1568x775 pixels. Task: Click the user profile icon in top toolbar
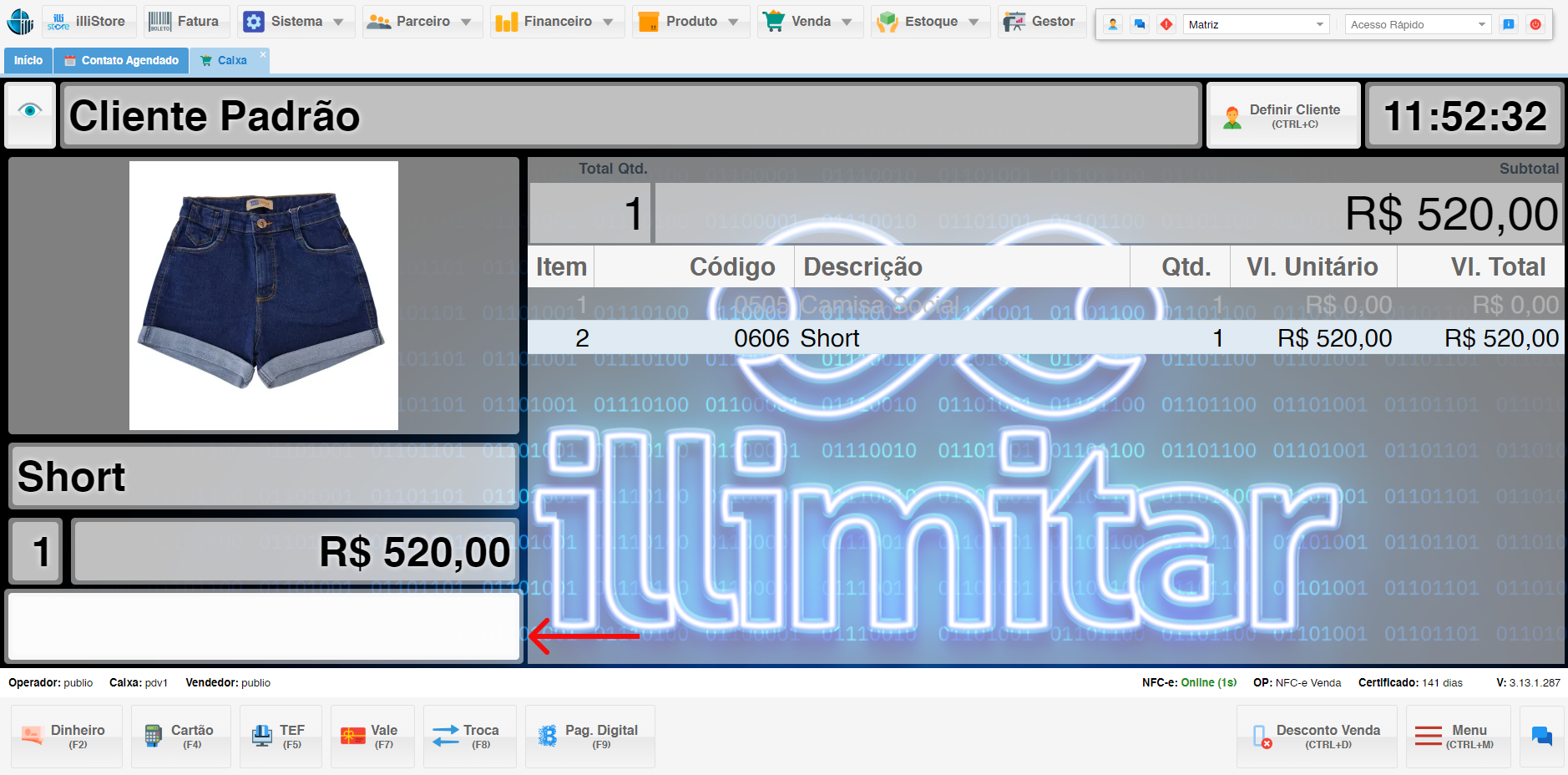[x=1113, y=24]
